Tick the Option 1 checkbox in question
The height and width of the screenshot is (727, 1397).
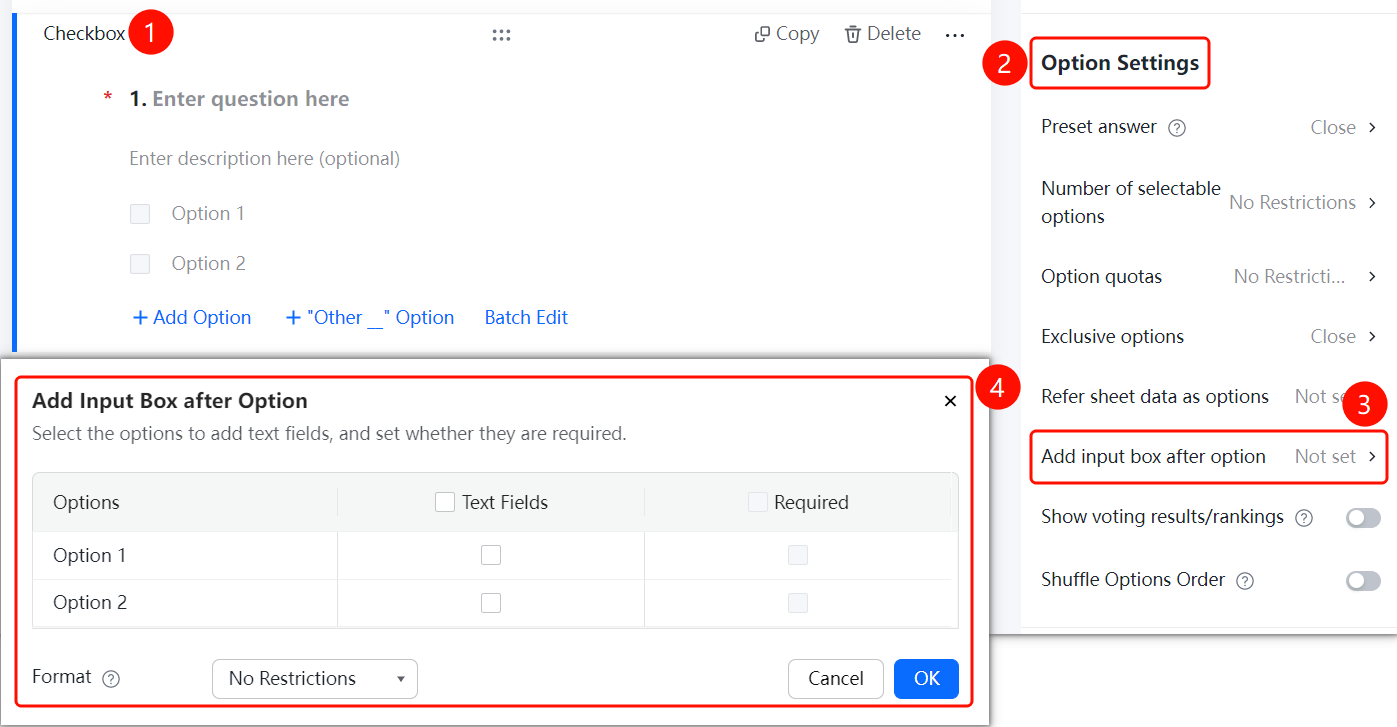(x=140, y=214)
